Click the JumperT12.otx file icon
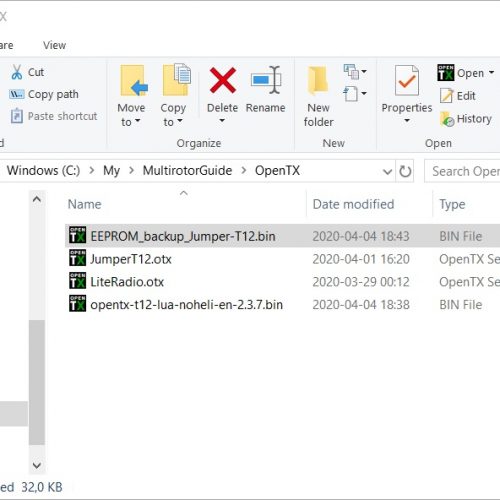500x500 pixels. pyautogui.click(x=77, y=258)
